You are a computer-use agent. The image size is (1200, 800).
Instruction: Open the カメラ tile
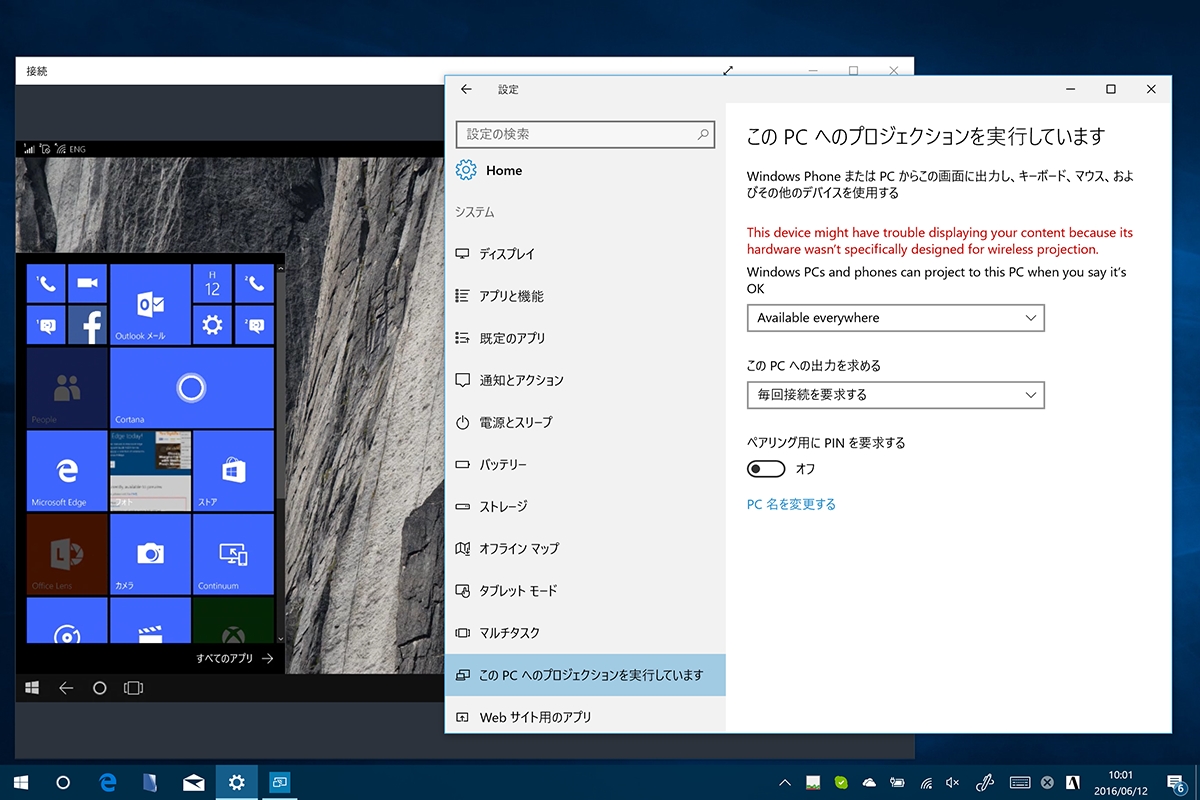coord(150,554)
